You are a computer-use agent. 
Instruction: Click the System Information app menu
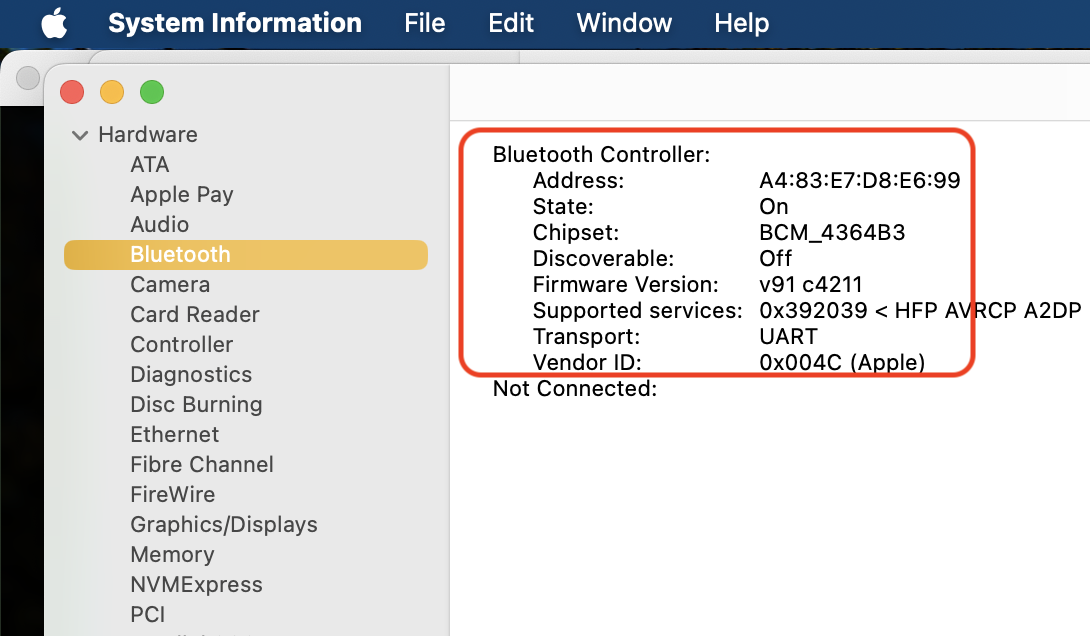(x=234, y=23)
